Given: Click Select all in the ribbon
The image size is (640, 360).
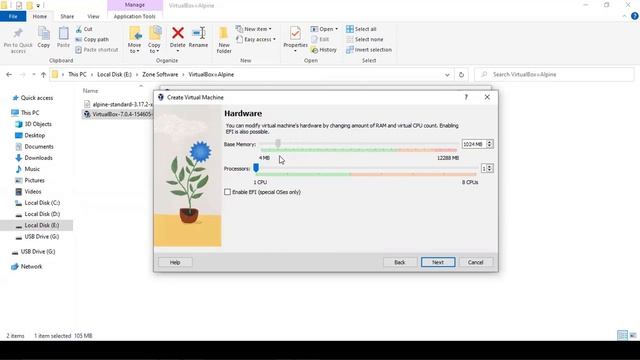Looking at the screenshot, I should click(x=361, y=29).
